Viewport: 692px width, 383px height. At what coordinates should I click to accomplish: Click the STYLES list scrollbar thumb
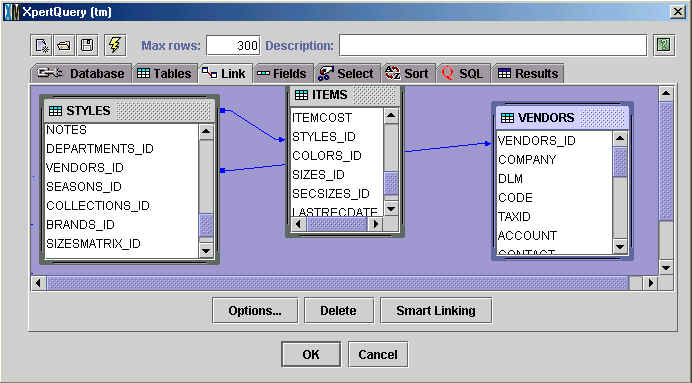pos(206,225)
